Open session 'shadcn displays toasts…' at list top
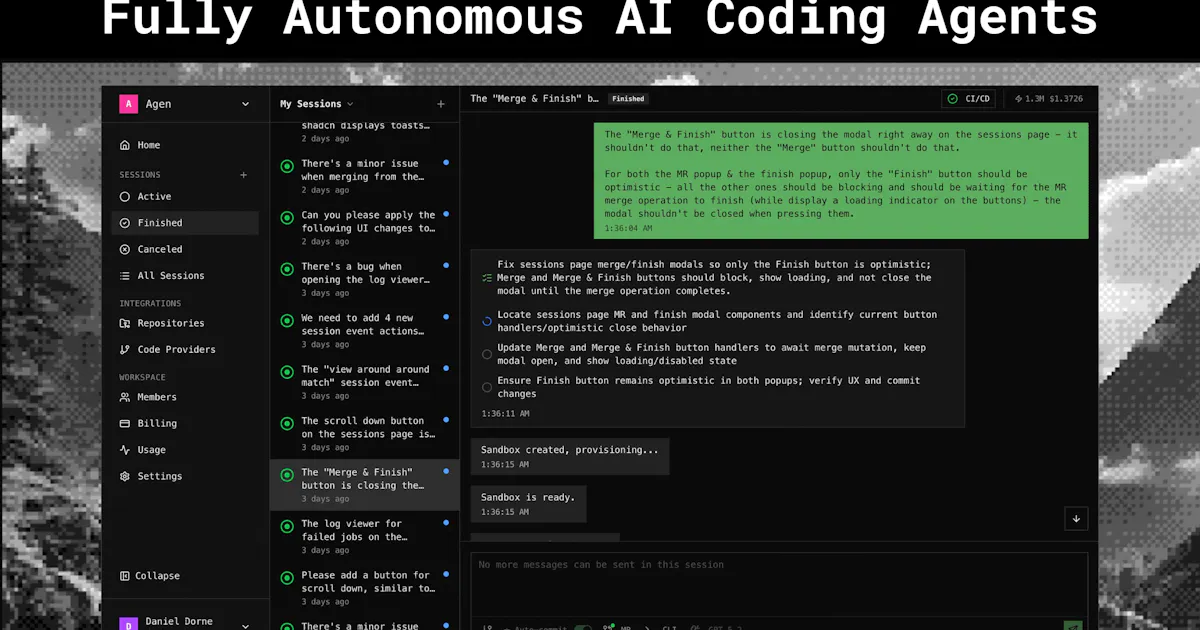The width and height of the screenshot is (1200, 630). coord(364,133)
